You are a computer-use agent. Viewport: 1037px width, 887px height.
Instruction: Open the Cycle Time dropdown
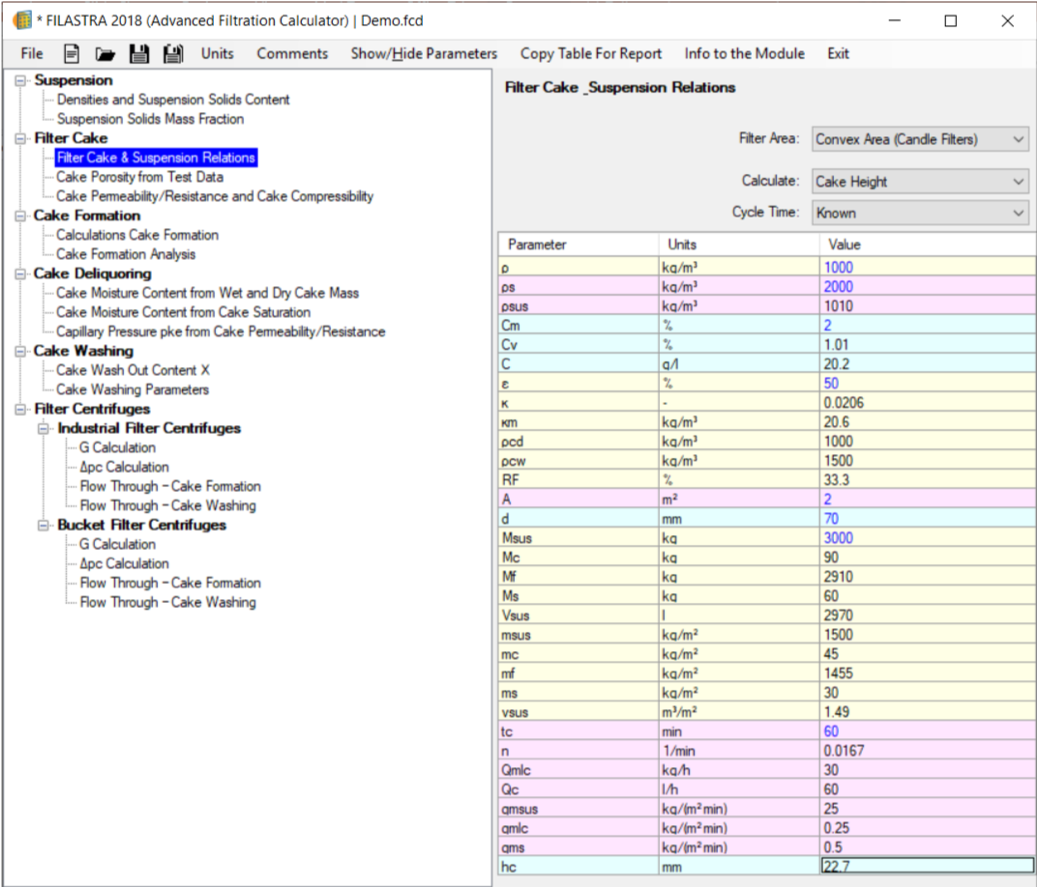point(920,213)
